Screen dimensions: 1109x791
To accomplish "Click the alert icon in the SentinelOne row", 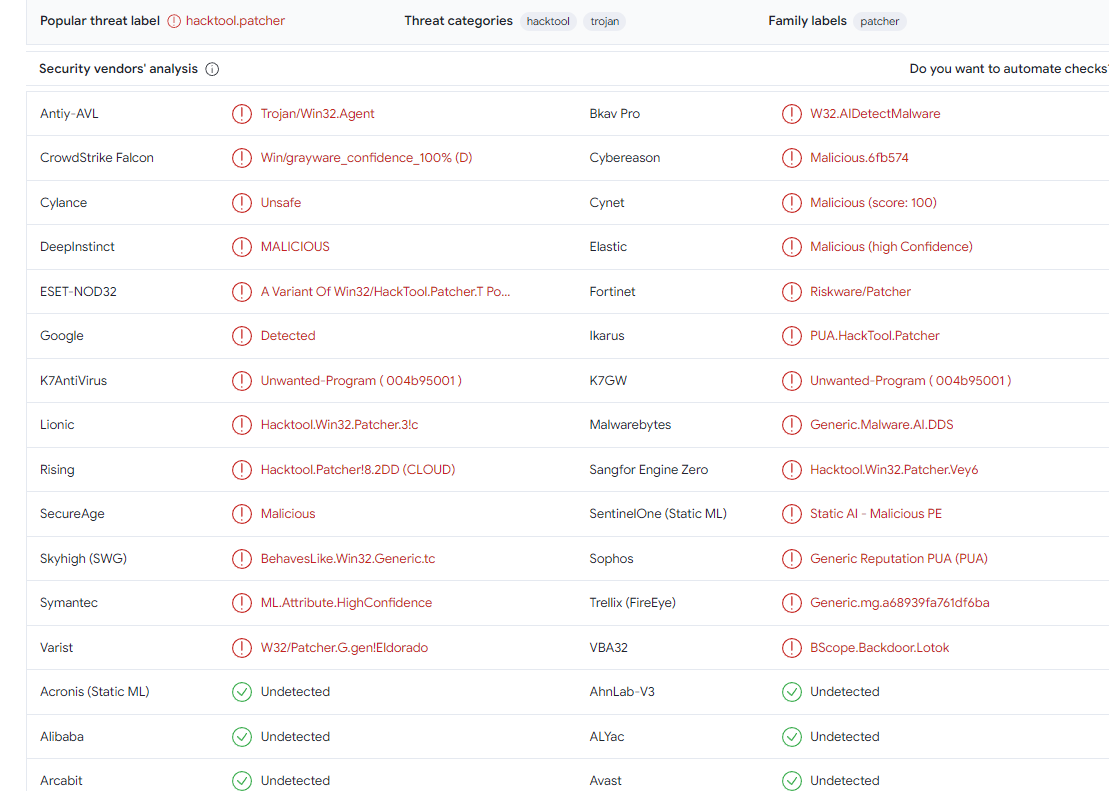I will pyautogui.click(x=791, y=514).
